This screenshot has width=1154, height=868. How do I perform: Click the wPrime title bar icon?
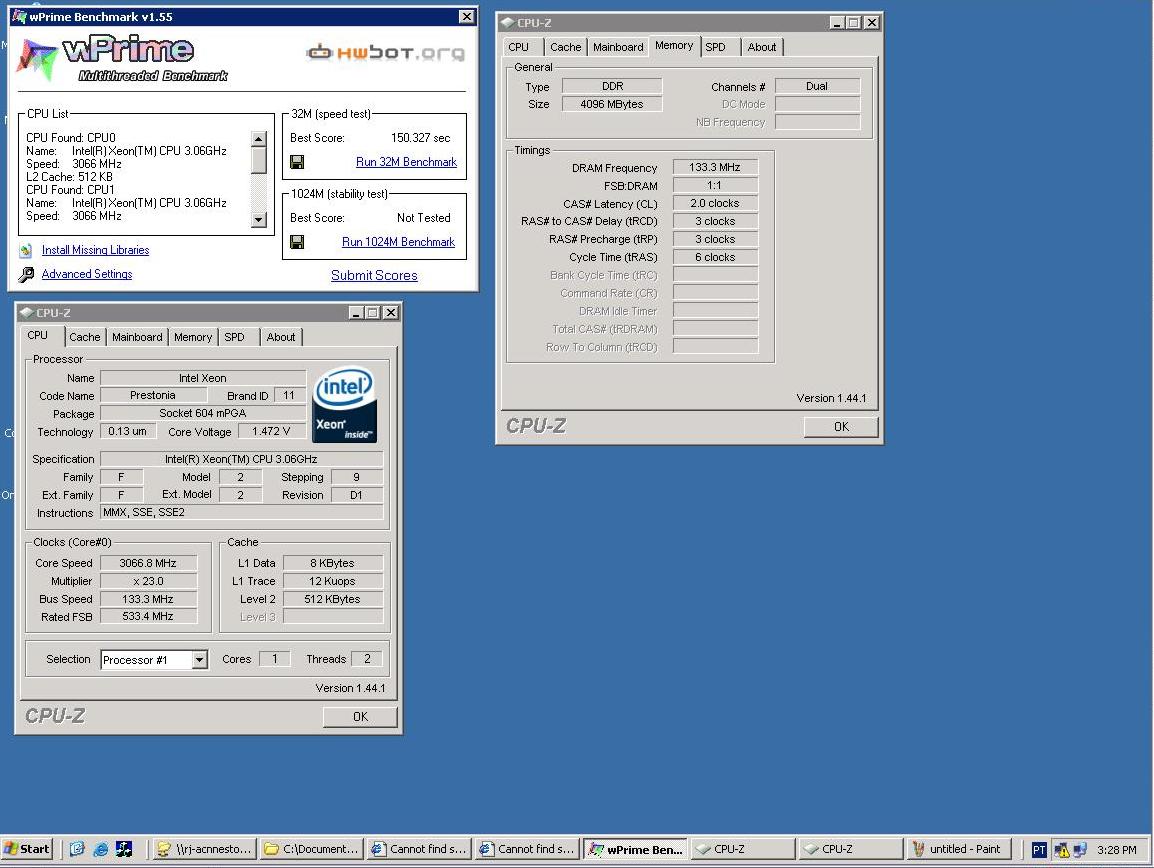[20, 16]
